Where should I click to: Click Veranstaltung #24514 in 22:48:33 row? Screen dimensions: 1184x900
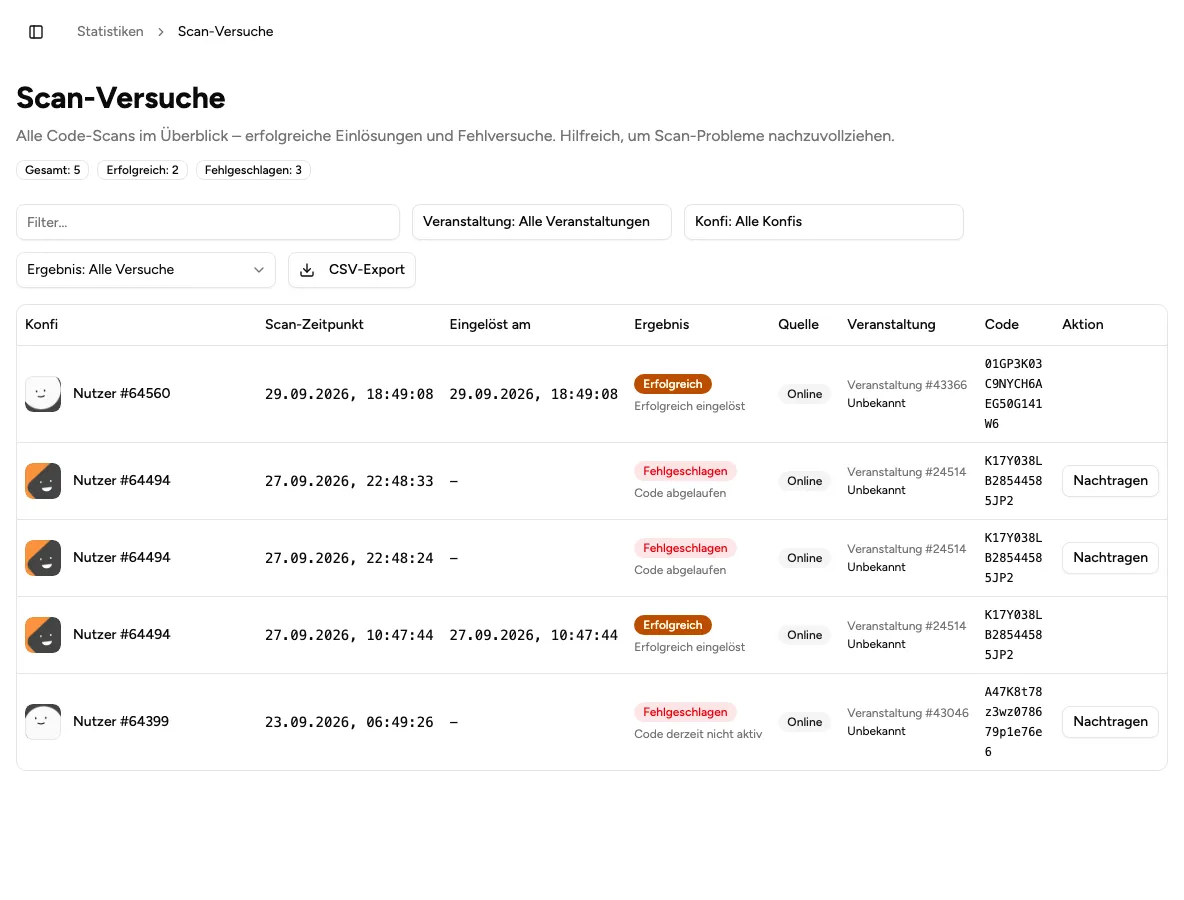906,472
